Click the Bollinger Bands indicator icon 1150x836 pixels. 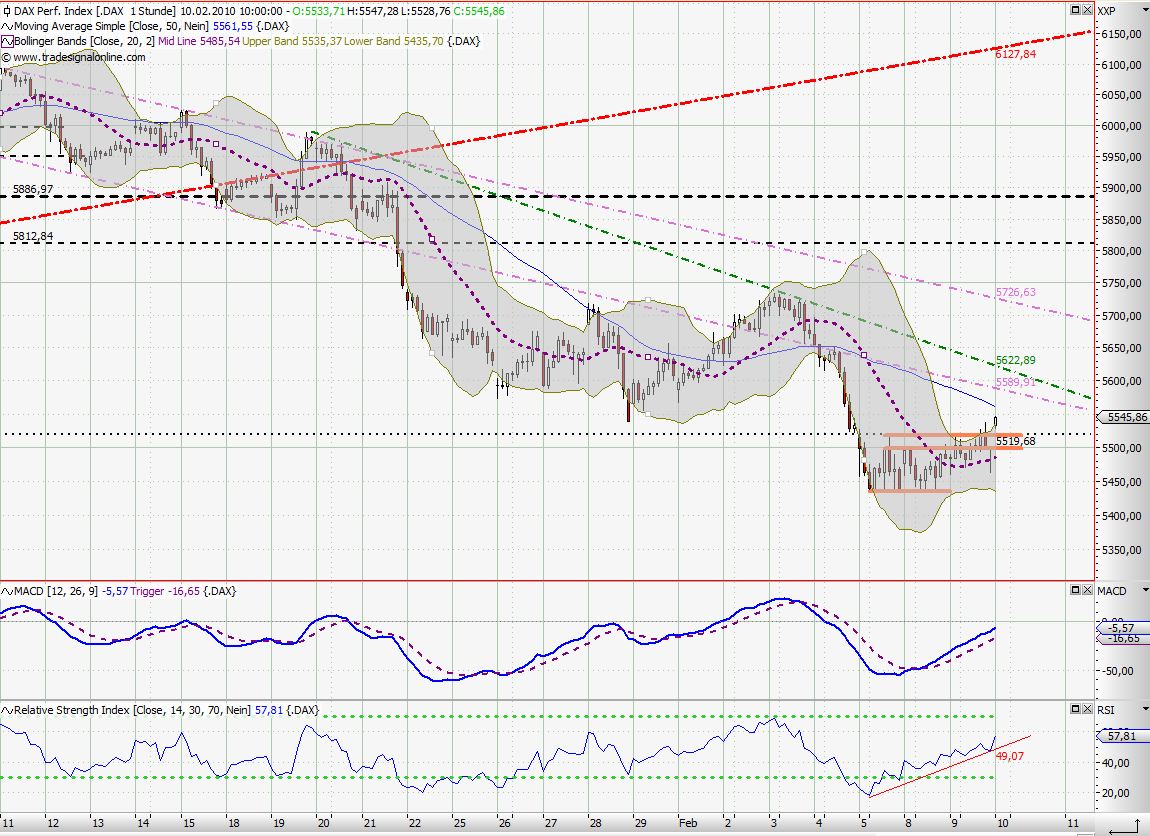[8, 42]
